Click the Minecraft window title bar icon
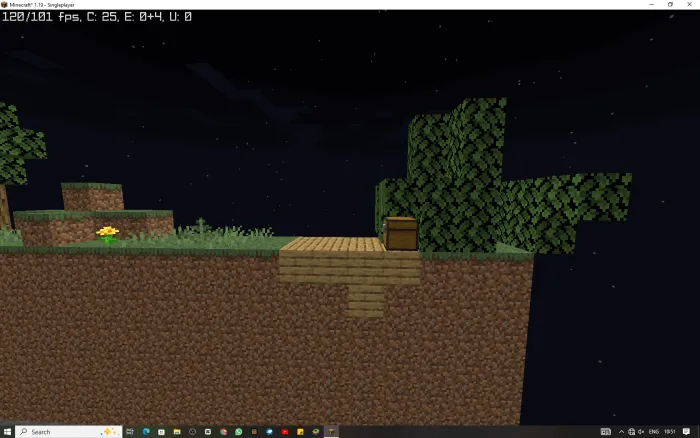This screenshot has height=438, width=700. click(x=4, y=4)
